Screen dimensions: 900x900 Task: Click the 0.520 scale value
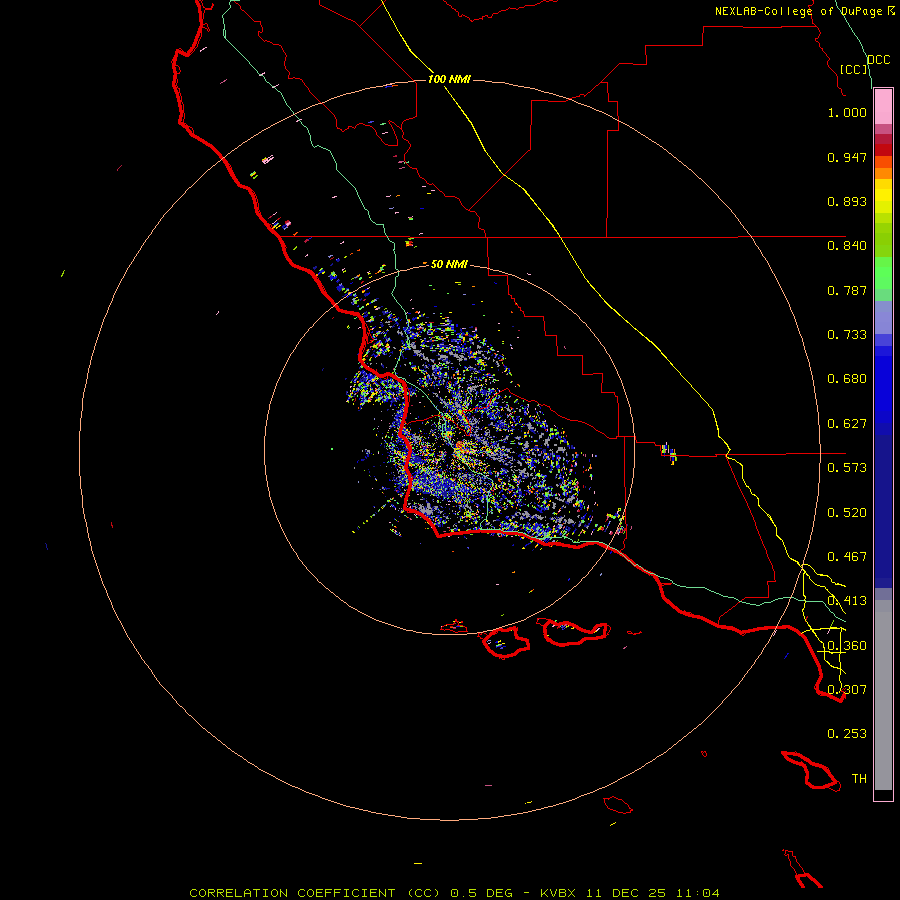tap(847, 513)
